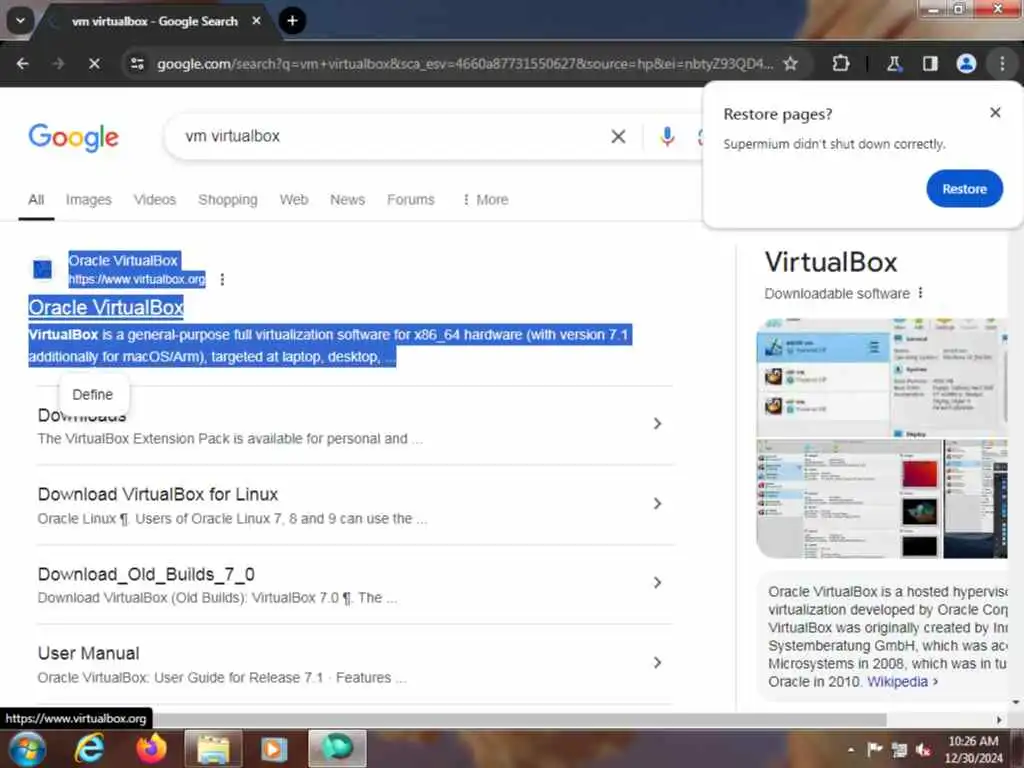Go forward with the forward arrow
The image size is (1024, 768).
59,63
